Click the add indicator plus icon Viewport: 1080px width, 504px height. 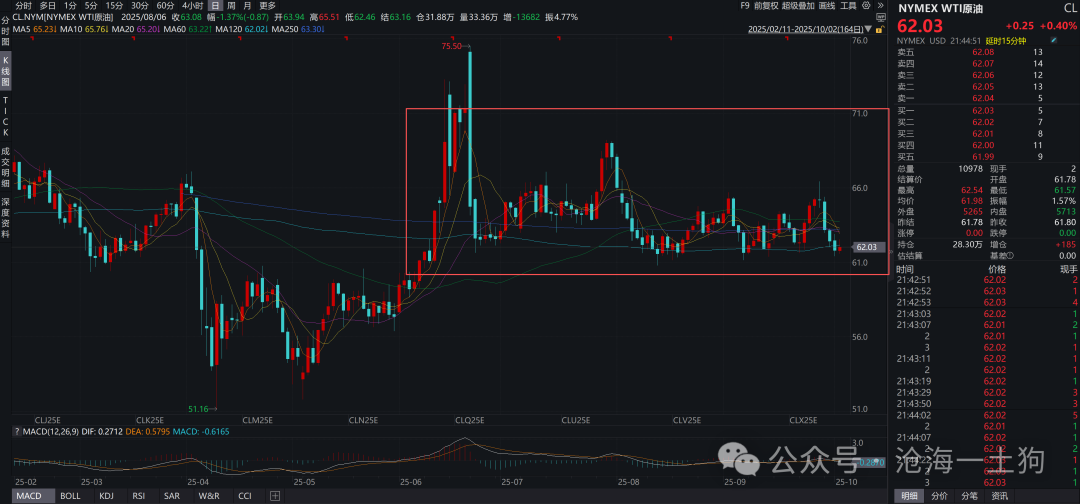pyautogui.click(x=275, y=496)
